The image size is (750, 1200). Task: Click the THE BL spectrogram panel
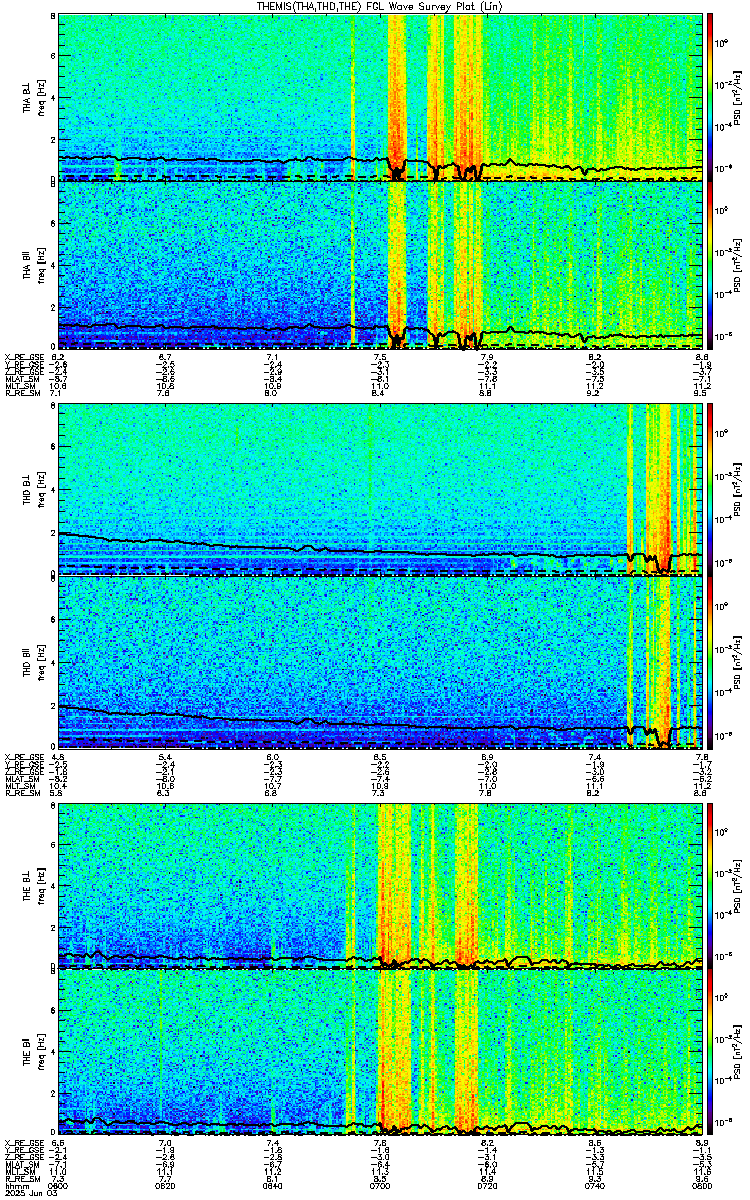[380, 885]
